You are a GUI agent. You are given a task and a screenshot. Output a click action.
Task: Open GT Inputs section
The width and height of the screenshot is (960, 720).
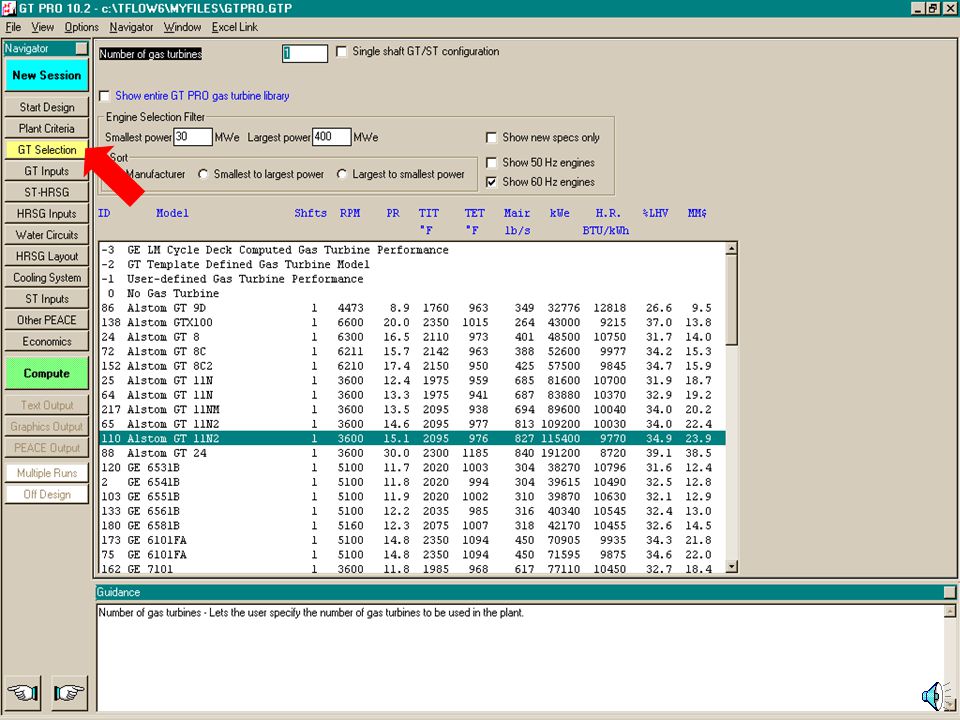(x=47, y=171)
